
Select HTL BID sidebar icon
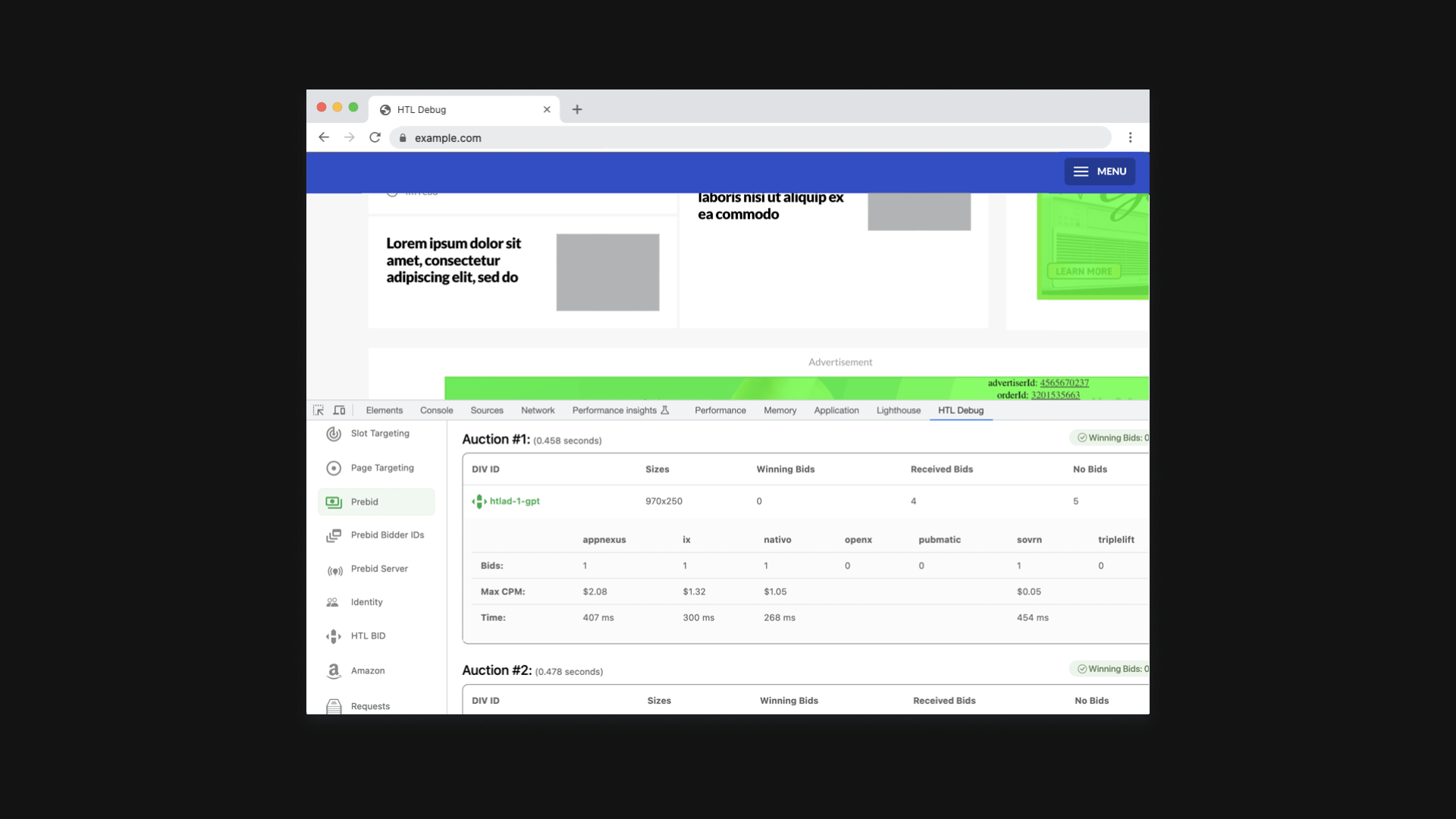(x=334, y=636)
